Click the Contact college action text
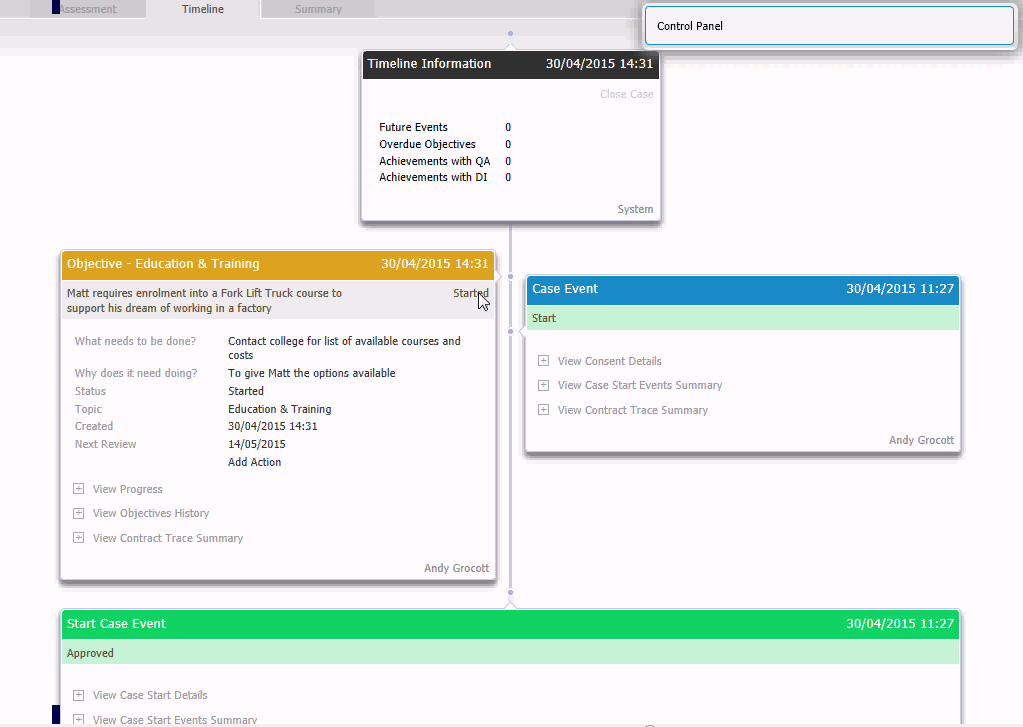The width and height of the screenshot is (1023, 727). [344, 348]
